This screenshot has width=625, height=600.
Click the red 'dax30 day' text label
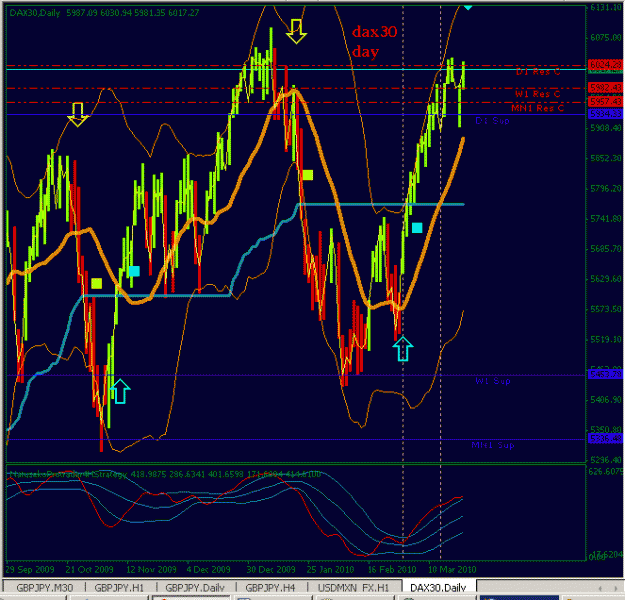375,41
